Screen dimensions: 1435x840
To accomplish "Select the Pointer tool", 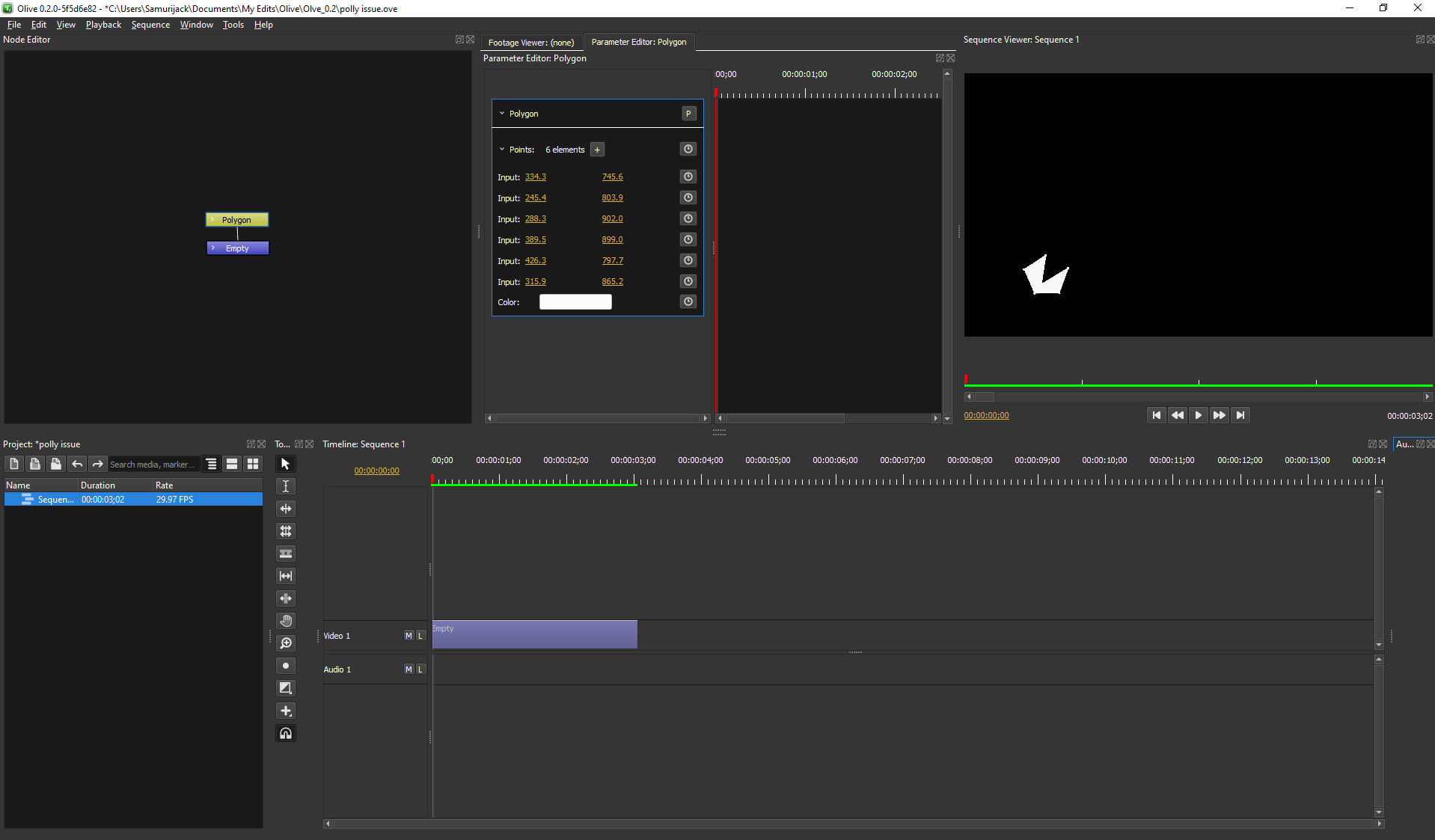I will pos(286,464).
